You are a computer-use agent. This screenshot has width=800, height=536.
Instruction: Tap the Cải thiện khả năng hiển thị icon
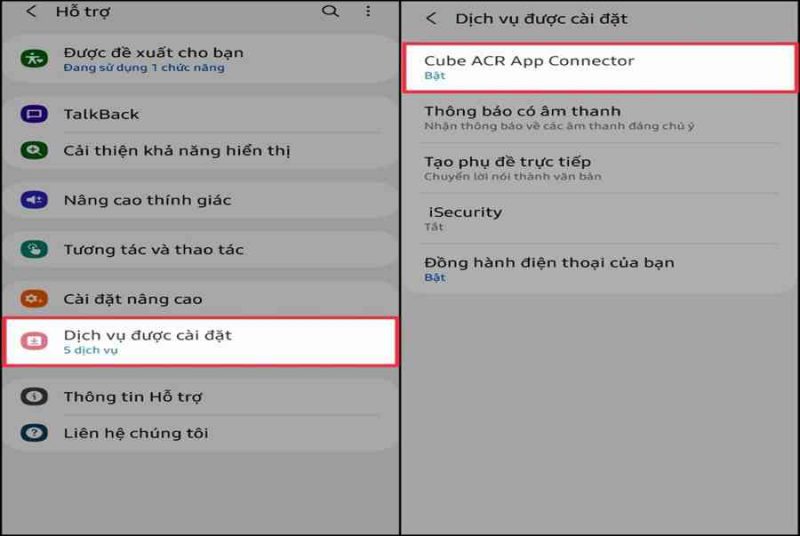tap(34, 150)
